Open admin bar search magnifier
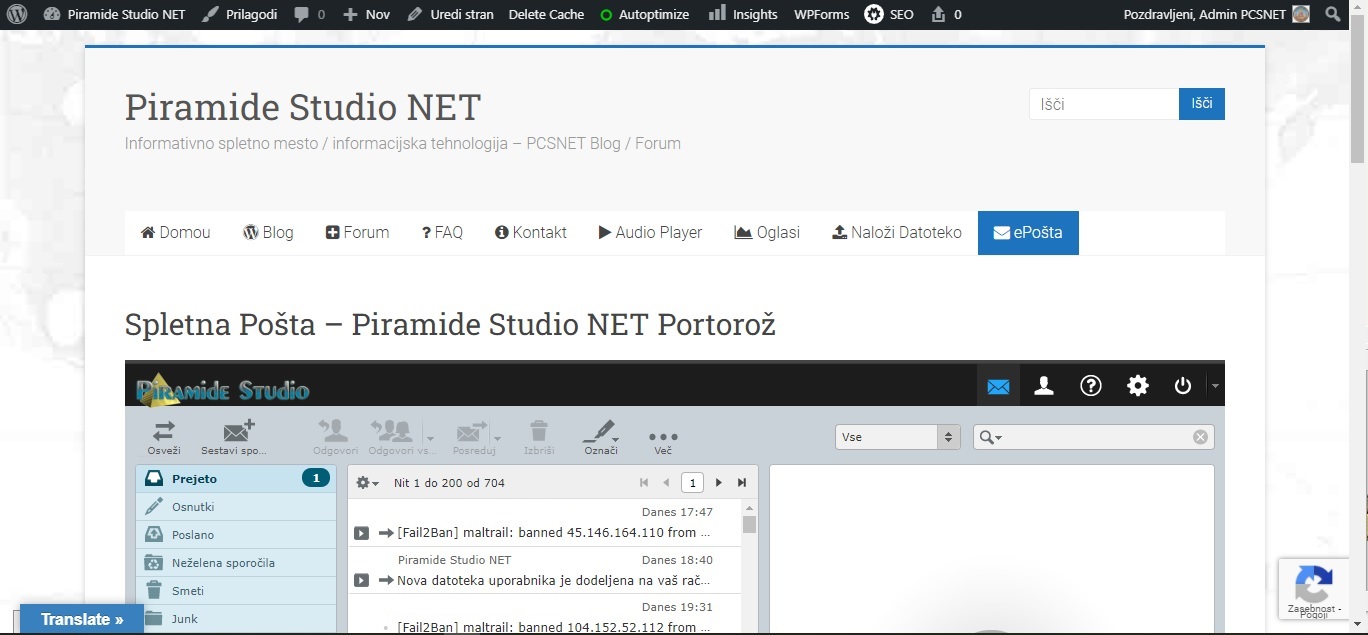Screen dimensions: 1368x635 click(x=1332, y=14)
